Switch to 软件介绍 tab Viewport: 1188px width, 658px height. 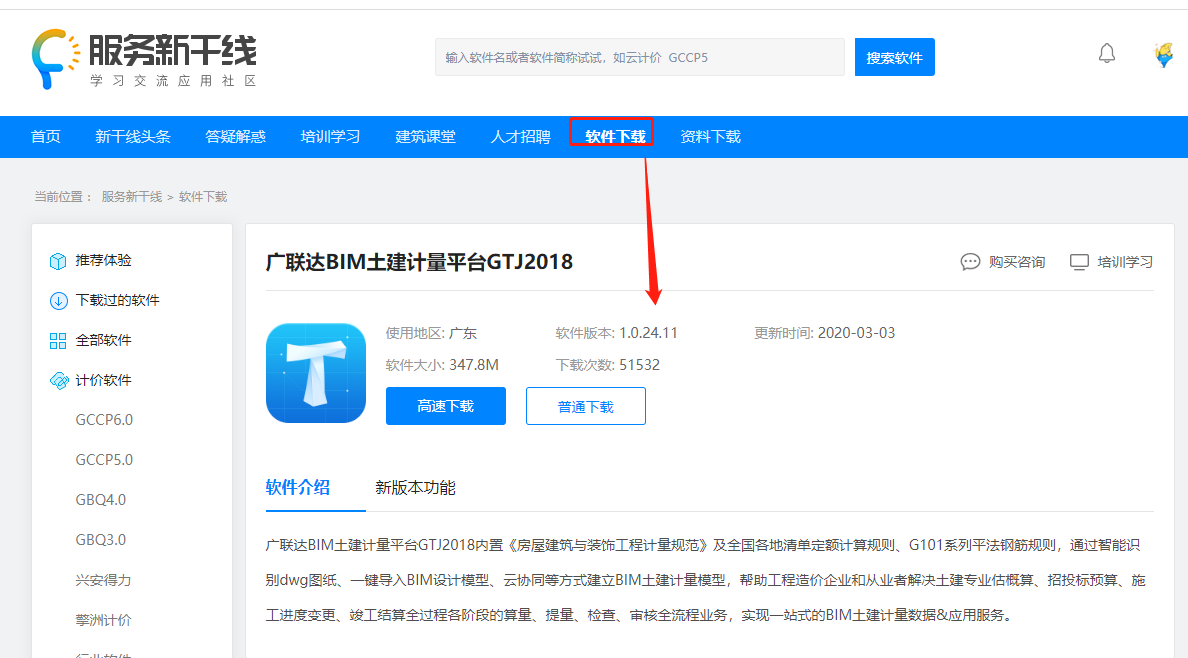[x=298, y=487]
